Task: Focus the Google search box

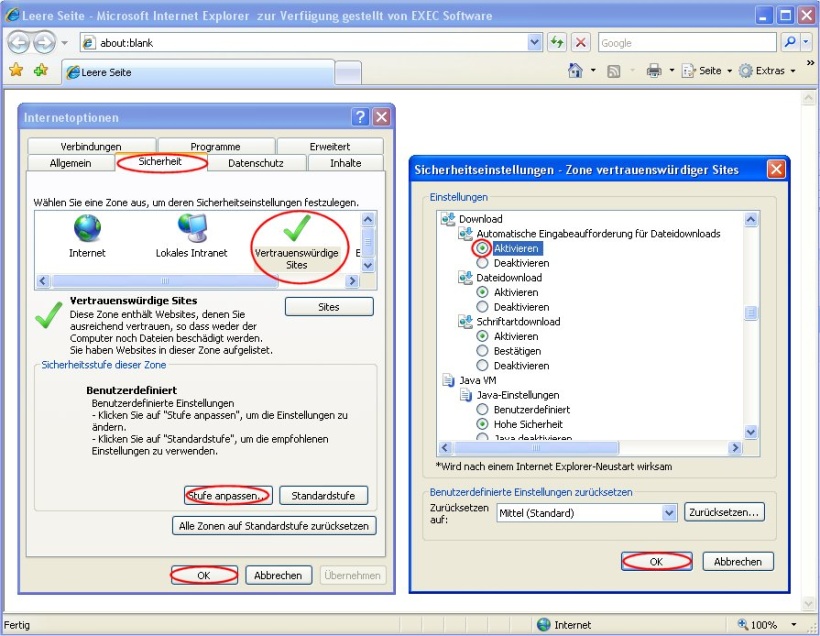Action: (x=687, y=42)
